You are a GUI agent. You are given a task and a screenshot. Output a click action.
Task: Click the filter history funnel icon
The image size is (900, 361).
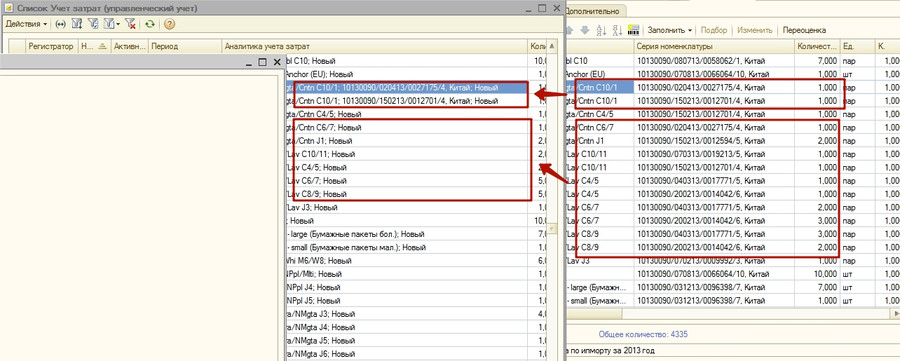(x=108, y=24)
